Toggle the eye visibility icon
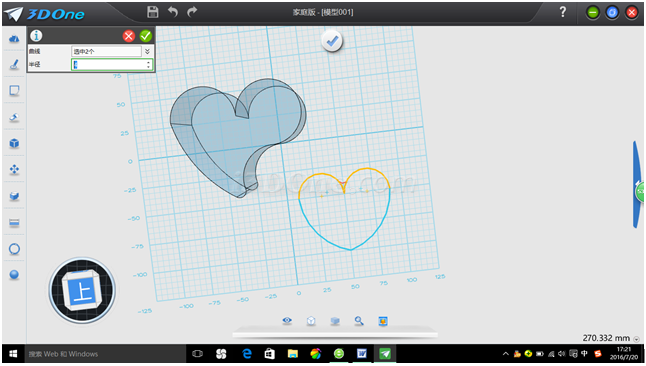Screen dimensions: 646x366 (287, 320)
